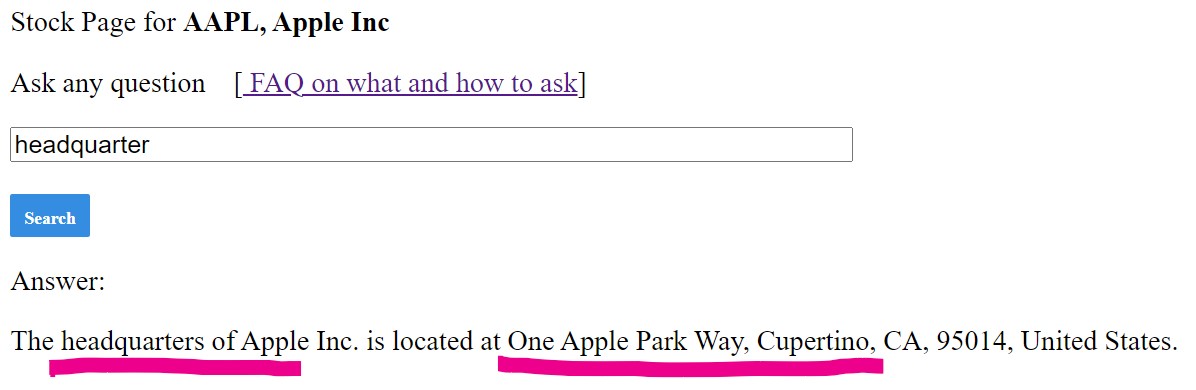Screen dimensions: 1196x390
Task: Open the FAQ on what and how to ask link
Action: 410,82
